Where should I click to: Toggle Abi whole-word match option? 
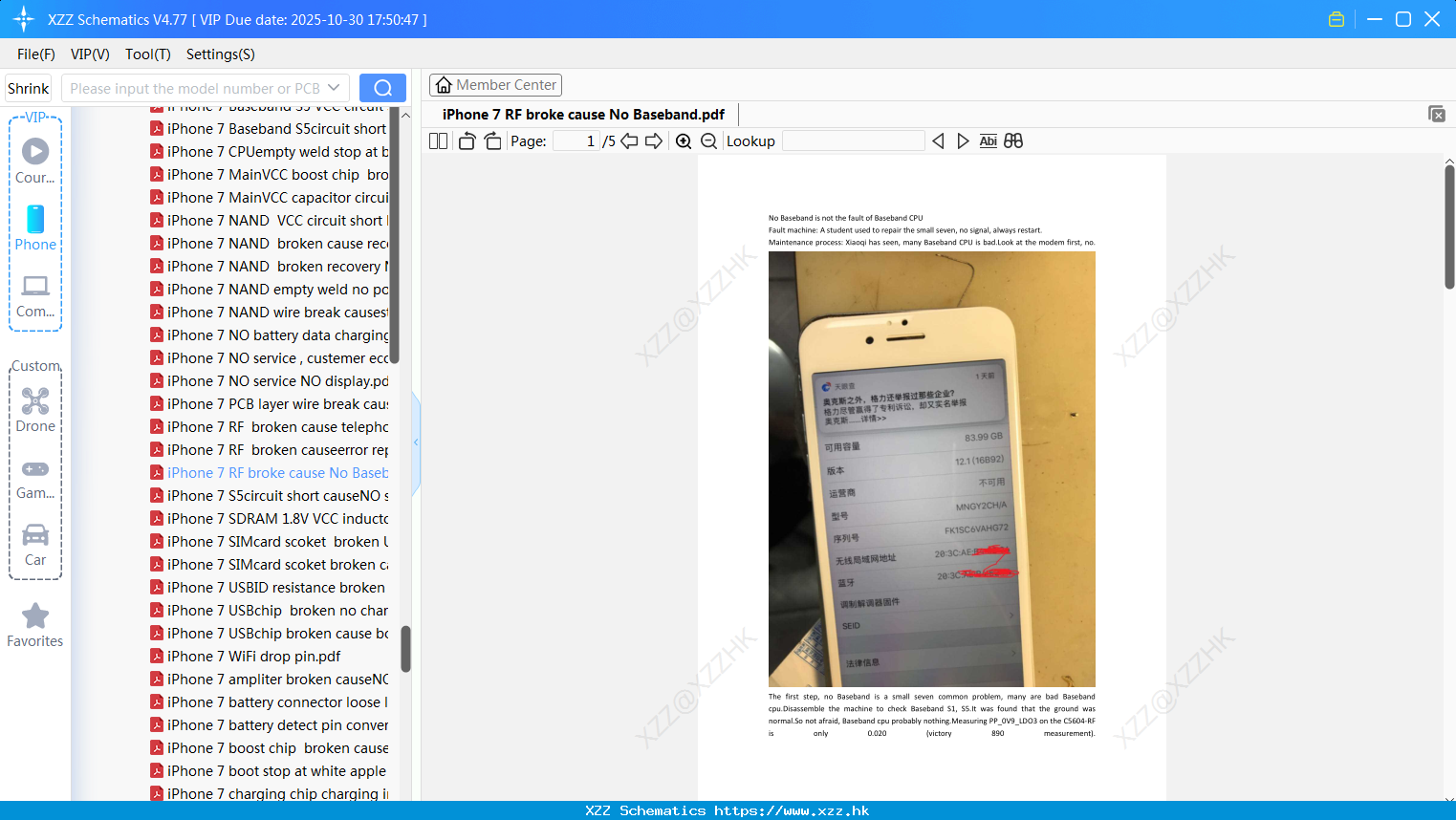(x=988, y=141)
